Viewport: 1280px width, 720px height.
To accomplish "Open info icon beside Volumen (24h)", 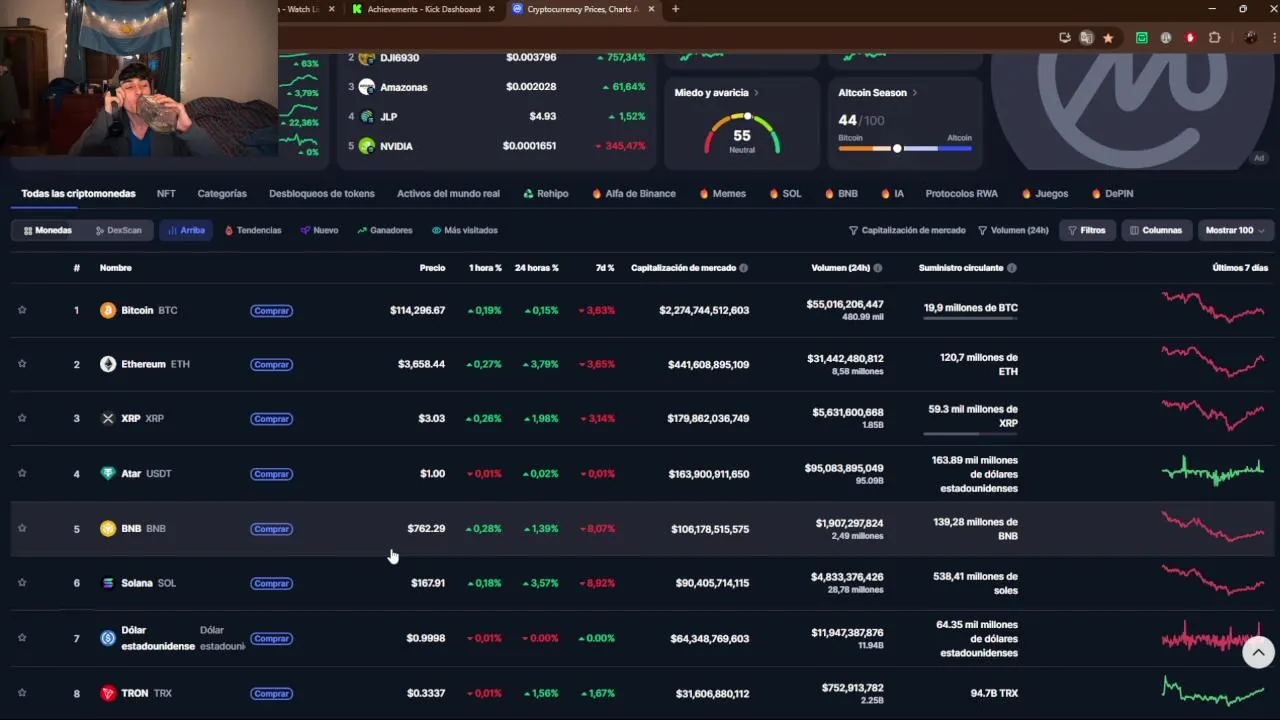I will coord(878,268).
